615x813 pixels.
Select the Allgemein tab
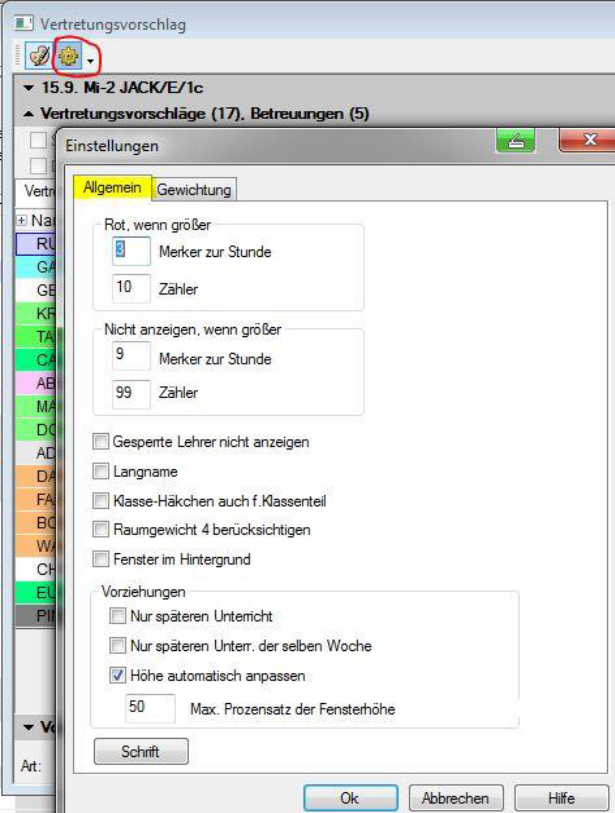click(112, 188)
